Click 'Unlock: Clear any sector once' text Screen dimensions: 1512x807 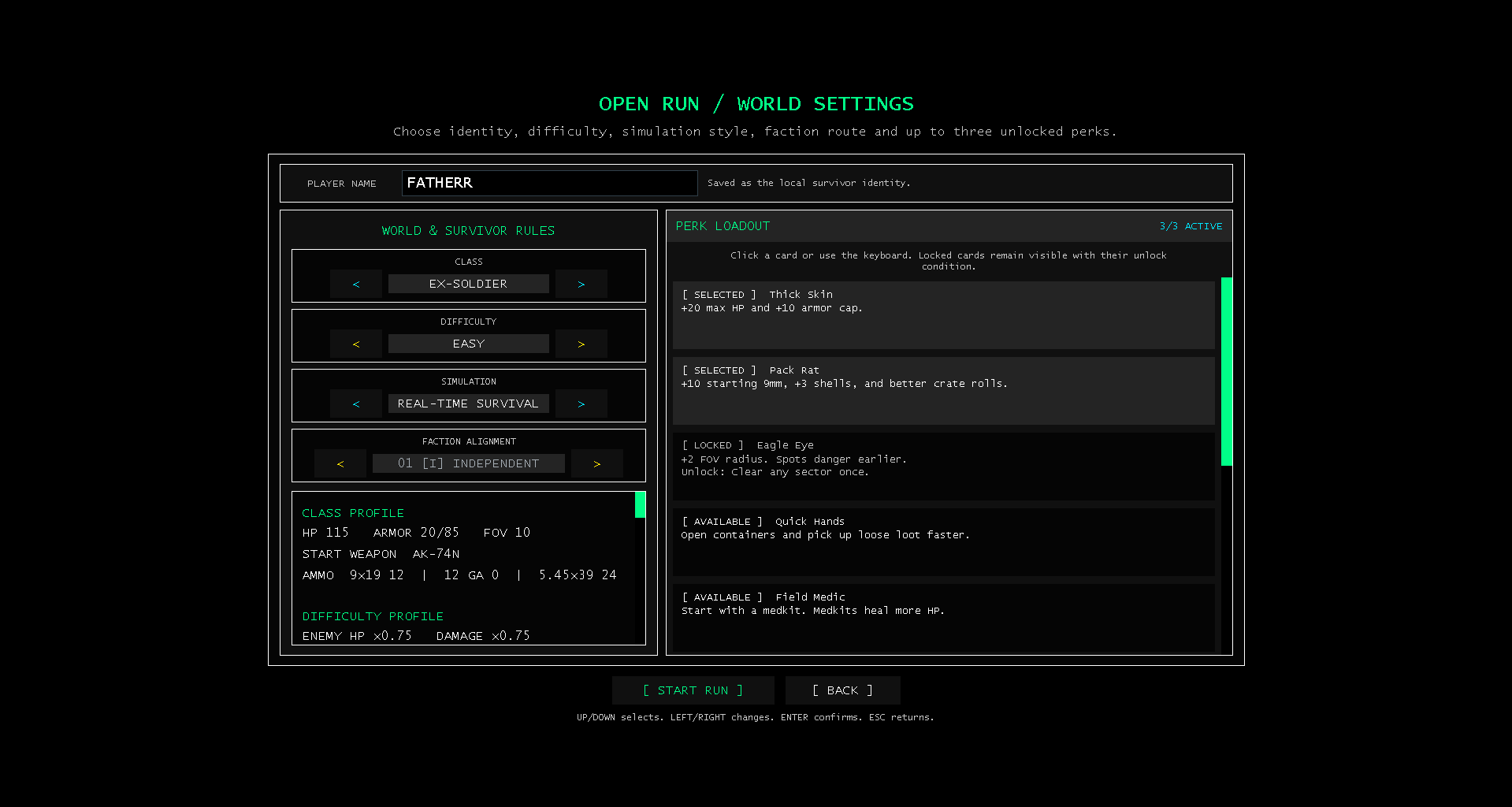pyautogui.click(x=775, y=472)
